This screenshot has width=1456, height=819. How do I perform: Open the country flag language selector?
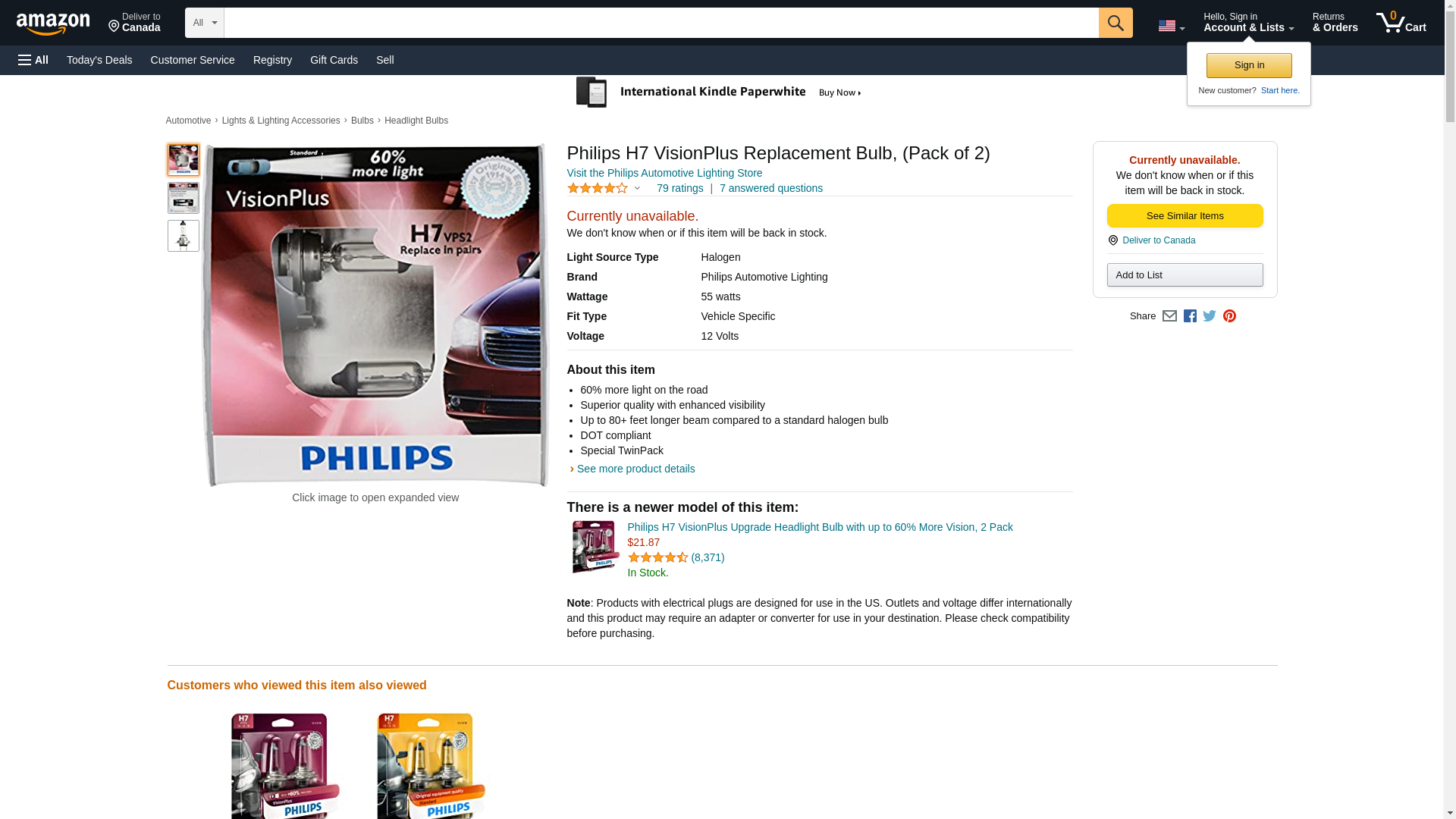1171,26
